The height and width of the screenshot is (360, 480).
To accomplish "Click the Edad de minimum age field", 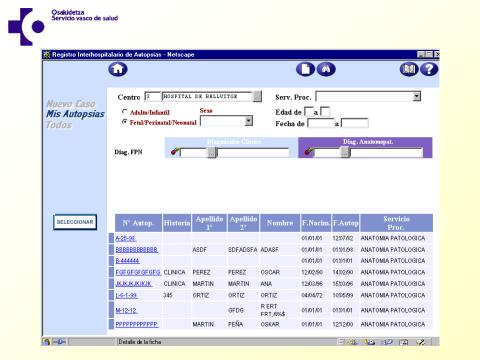I will (309, 112).
